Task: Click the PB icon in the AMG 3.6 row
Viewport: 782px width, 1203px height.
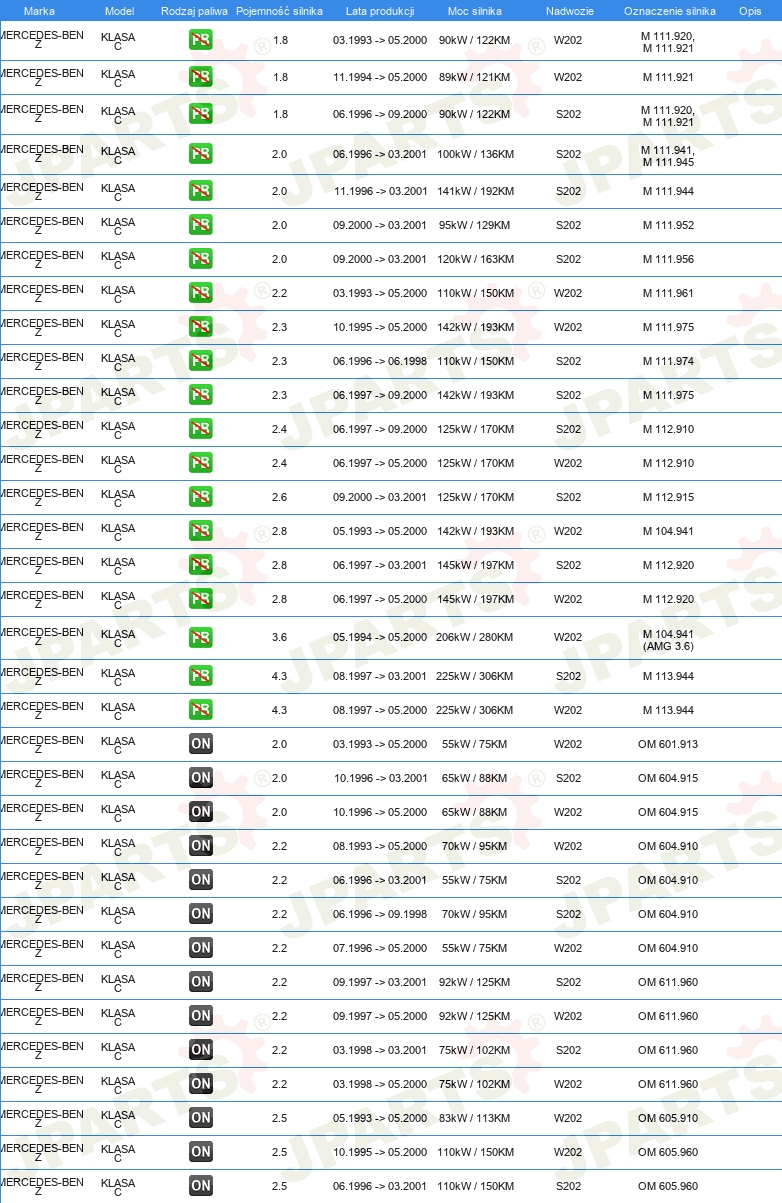Action: [x=201, y=637]
